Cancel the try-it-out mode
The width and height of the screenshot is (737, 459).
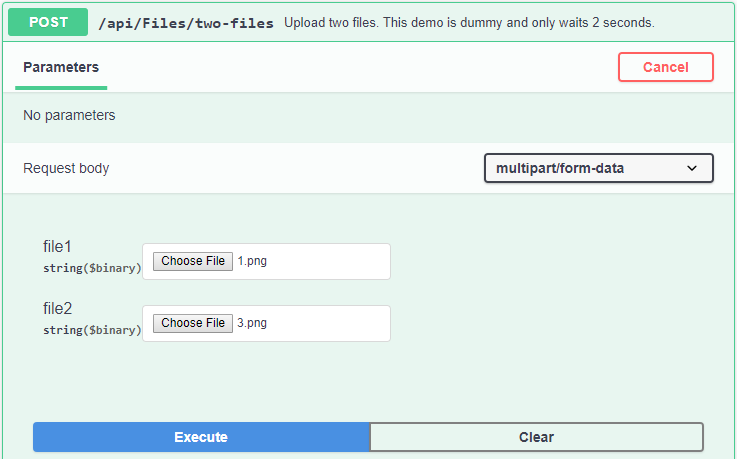[666, 67]
